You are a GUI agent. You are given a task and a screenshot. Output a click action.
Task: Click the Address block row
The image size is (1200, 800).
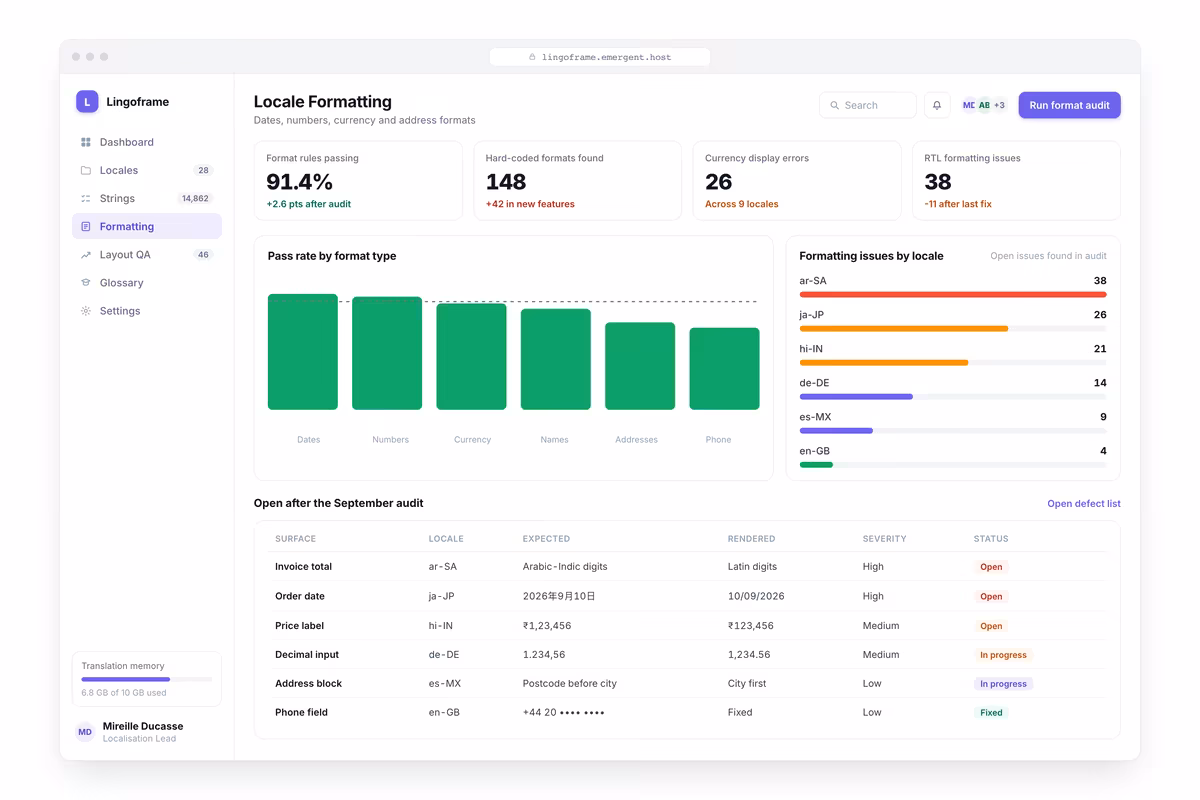[x=687, y=684]
